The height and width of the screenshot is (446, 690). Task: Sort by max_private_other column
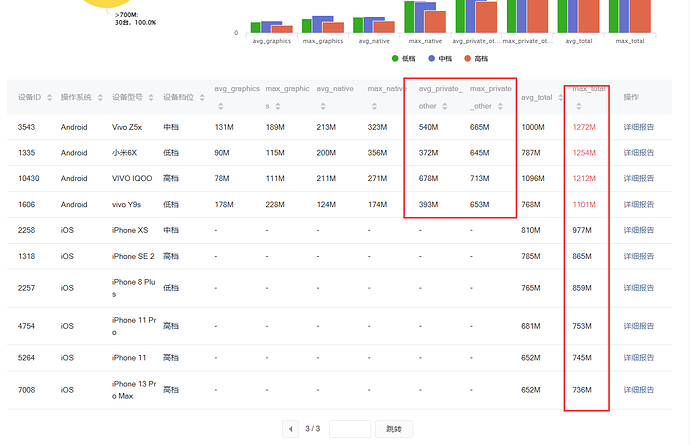point(500,106)
